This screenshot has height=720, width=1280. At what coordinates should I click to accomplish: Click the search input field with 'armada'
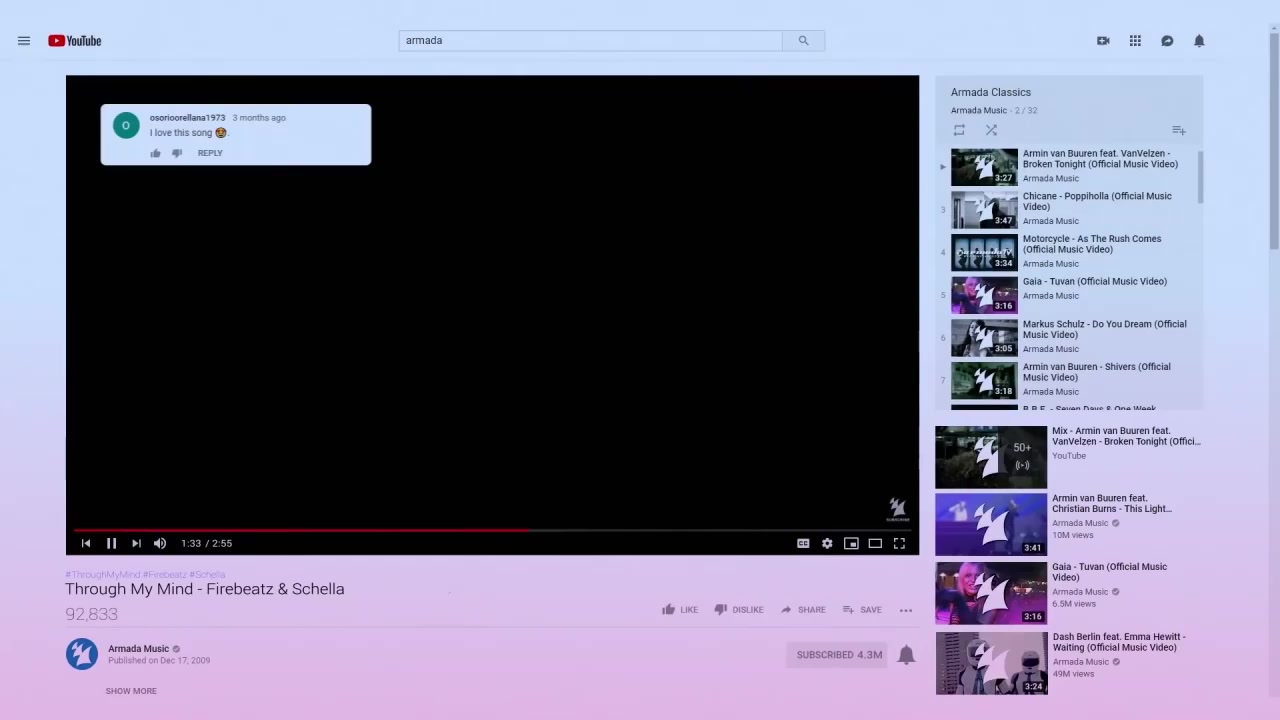[x=590, y=41]
